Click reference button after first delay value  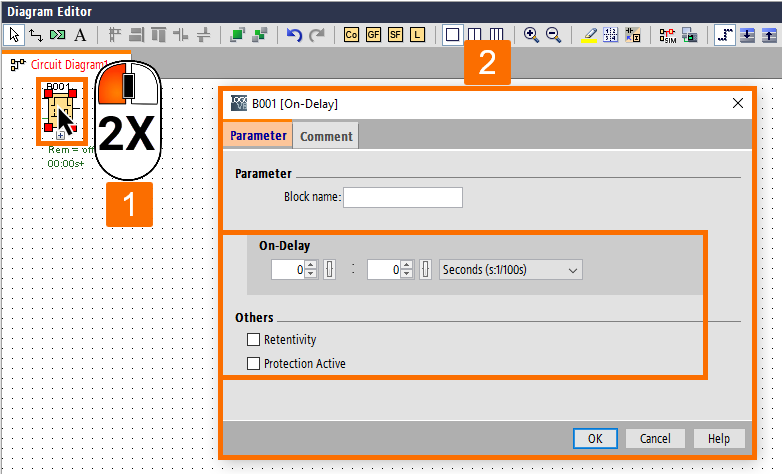click(x=329, y=269)
